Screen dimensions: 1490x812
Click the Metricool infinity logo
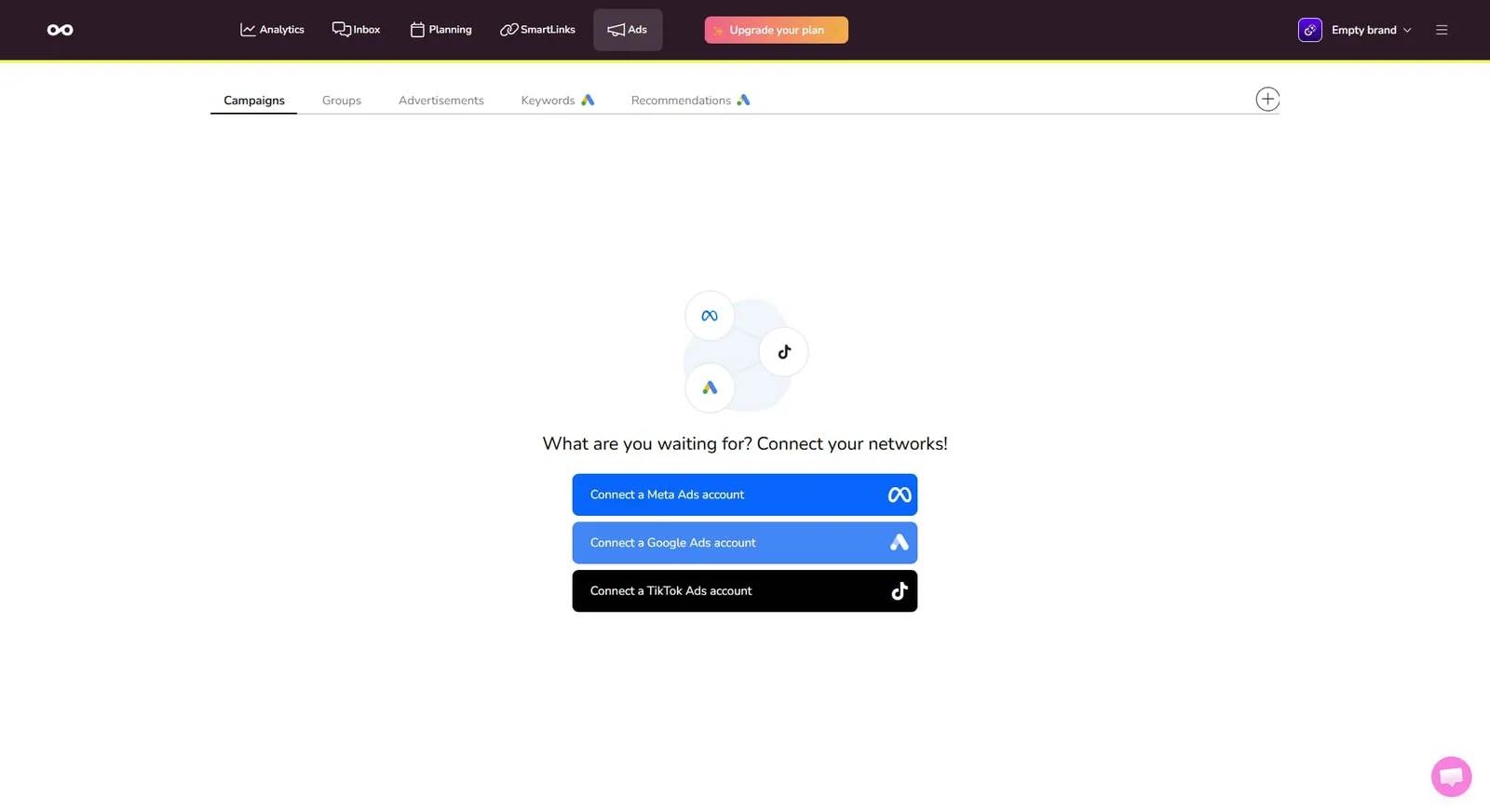click(x=60, y=30)
